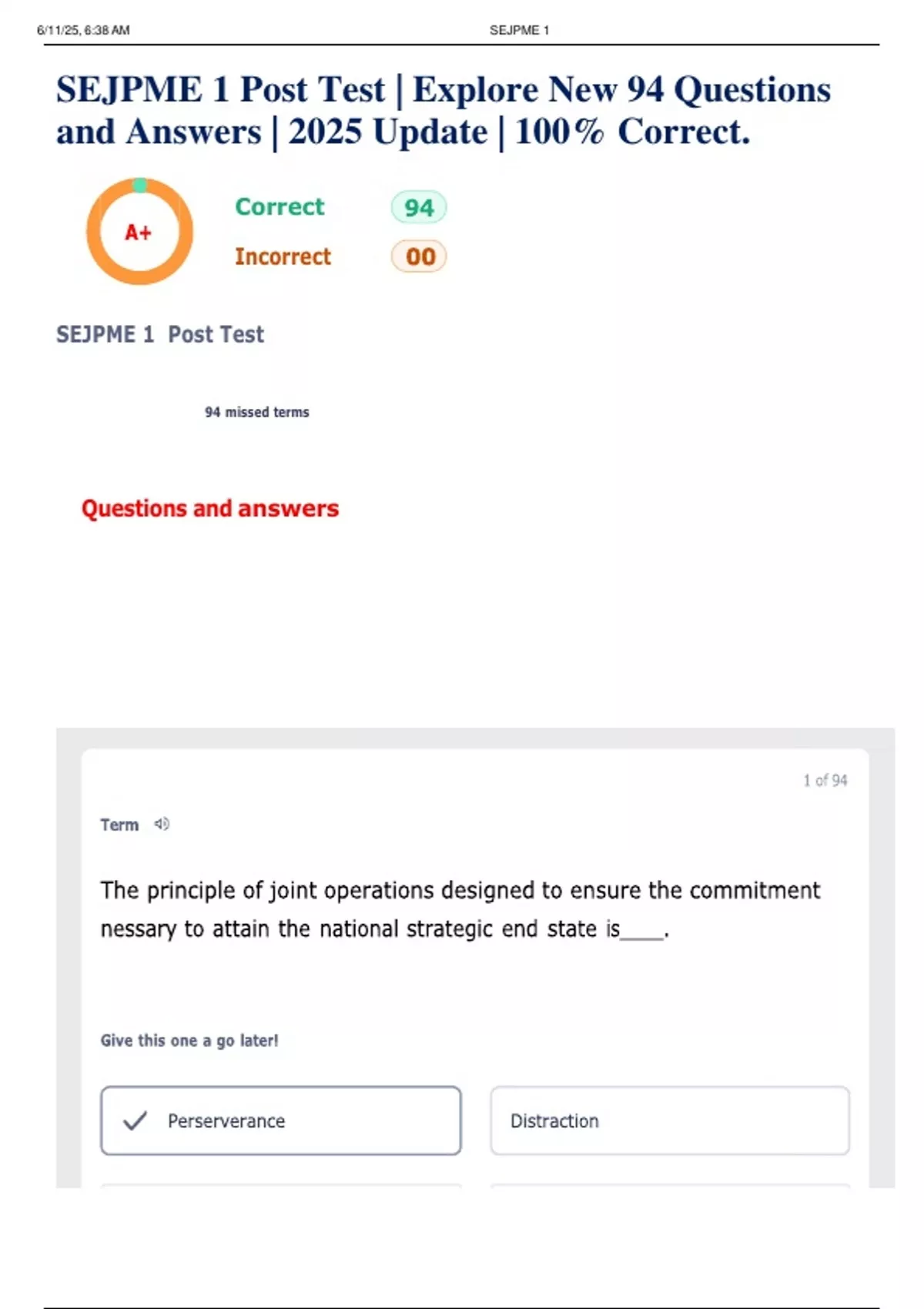Click the joint operations question text
Screen dimensions: 924x1309
click(460, 909)
